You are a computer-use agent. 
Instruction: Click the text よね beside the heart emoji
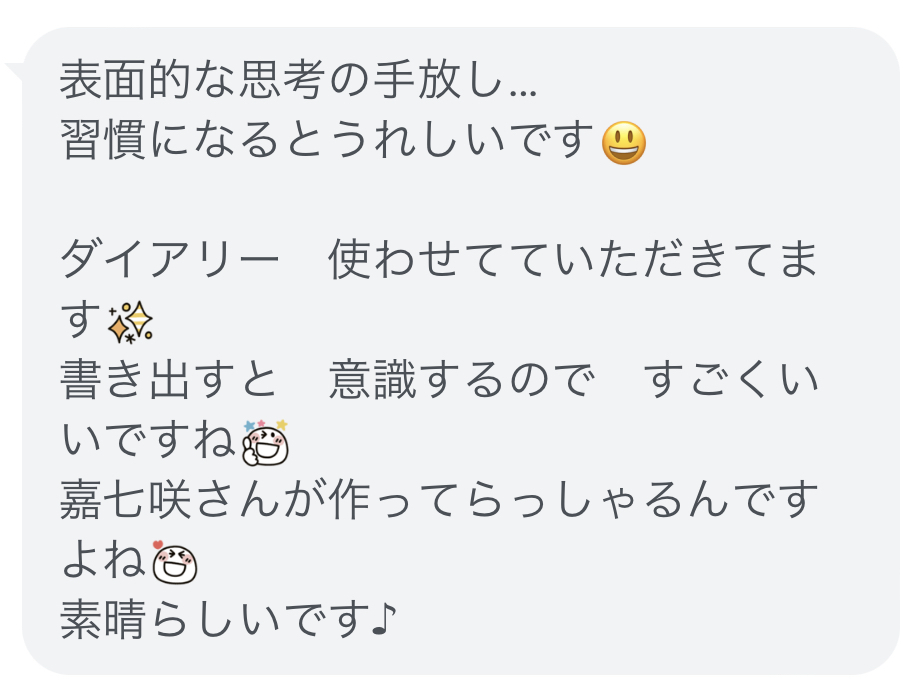point(103,561)
